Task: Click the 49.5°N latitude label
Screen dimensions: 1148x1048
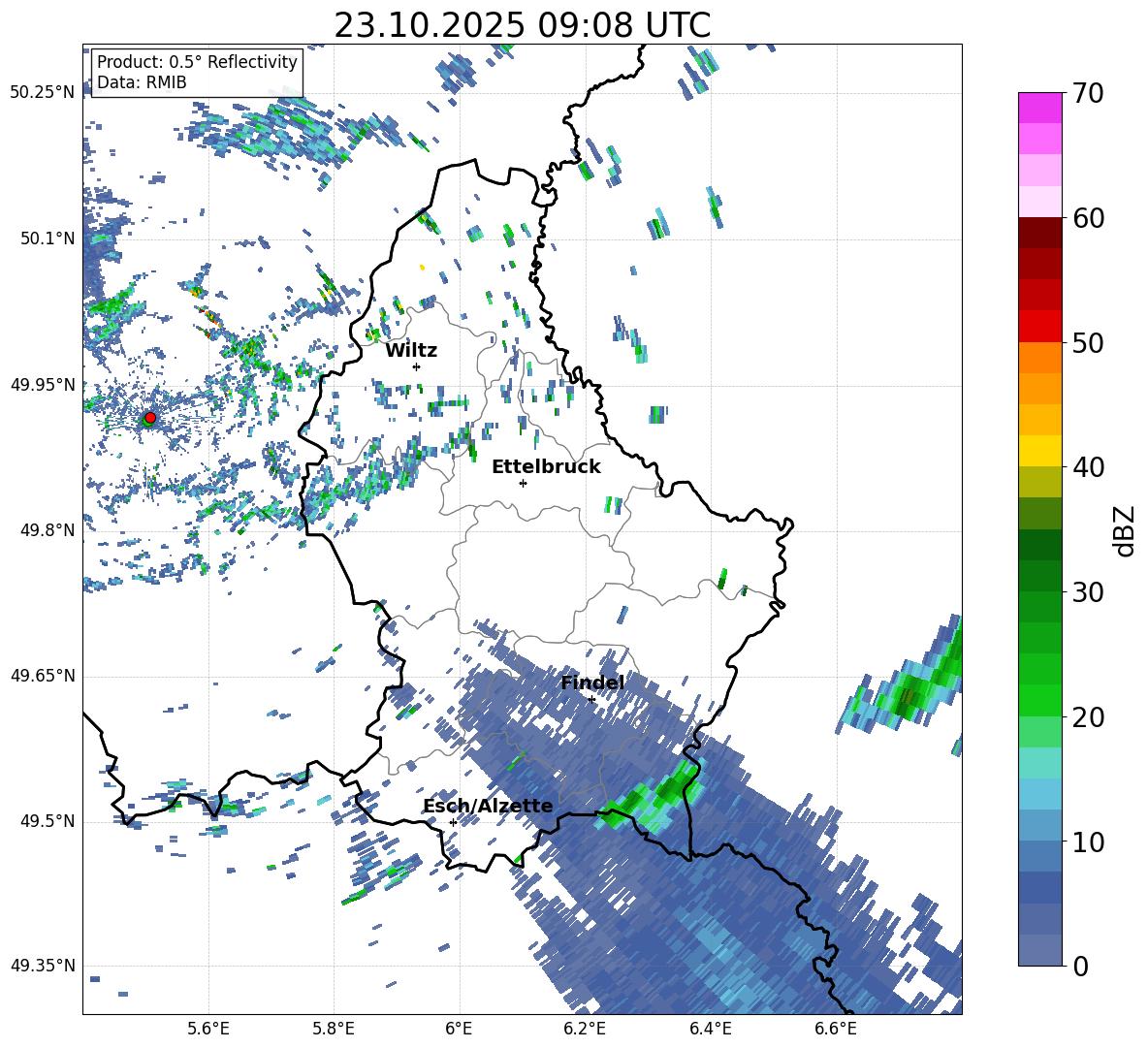Action: (48, 821)
